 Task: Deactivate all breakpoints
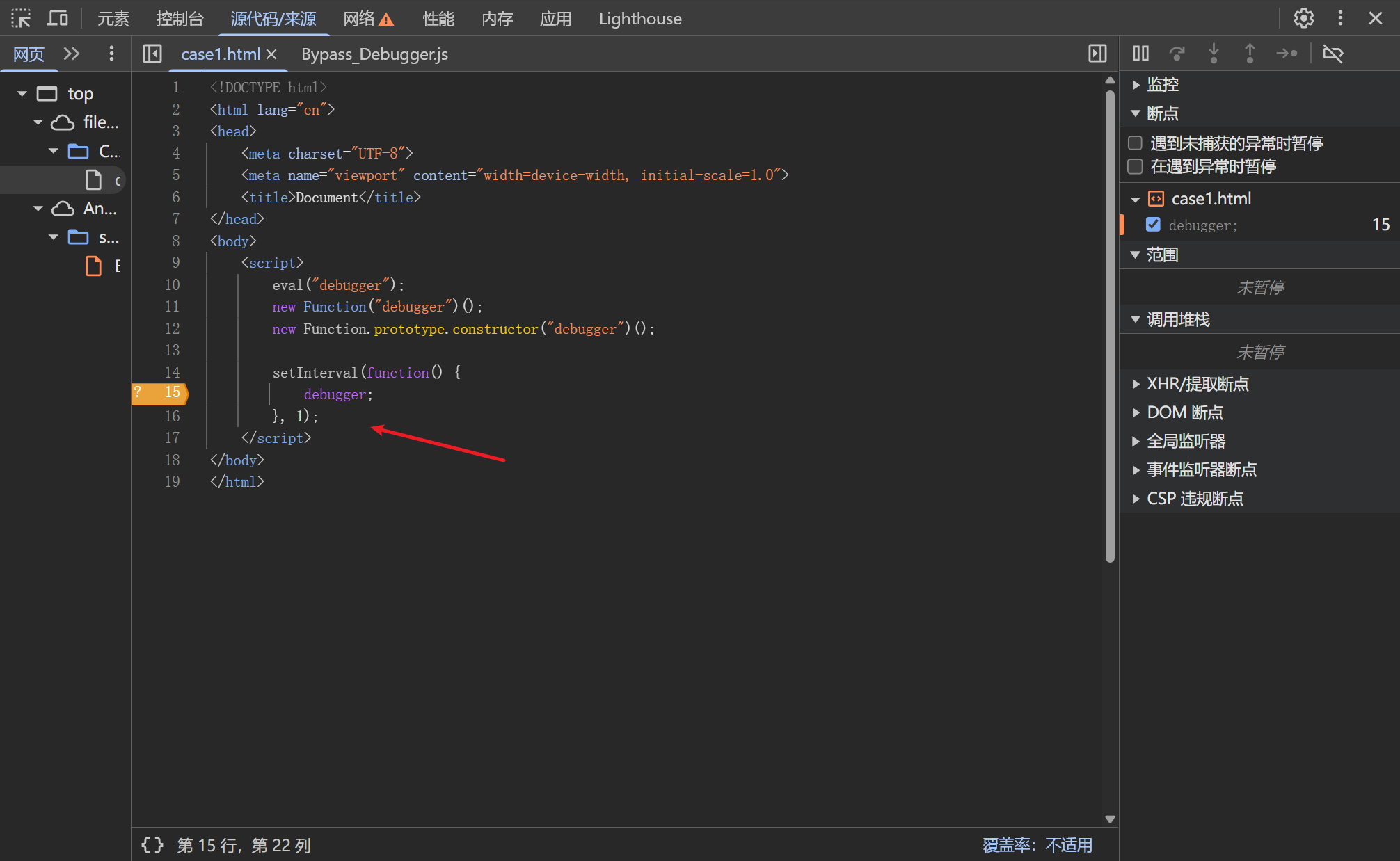coord(1333,54)
